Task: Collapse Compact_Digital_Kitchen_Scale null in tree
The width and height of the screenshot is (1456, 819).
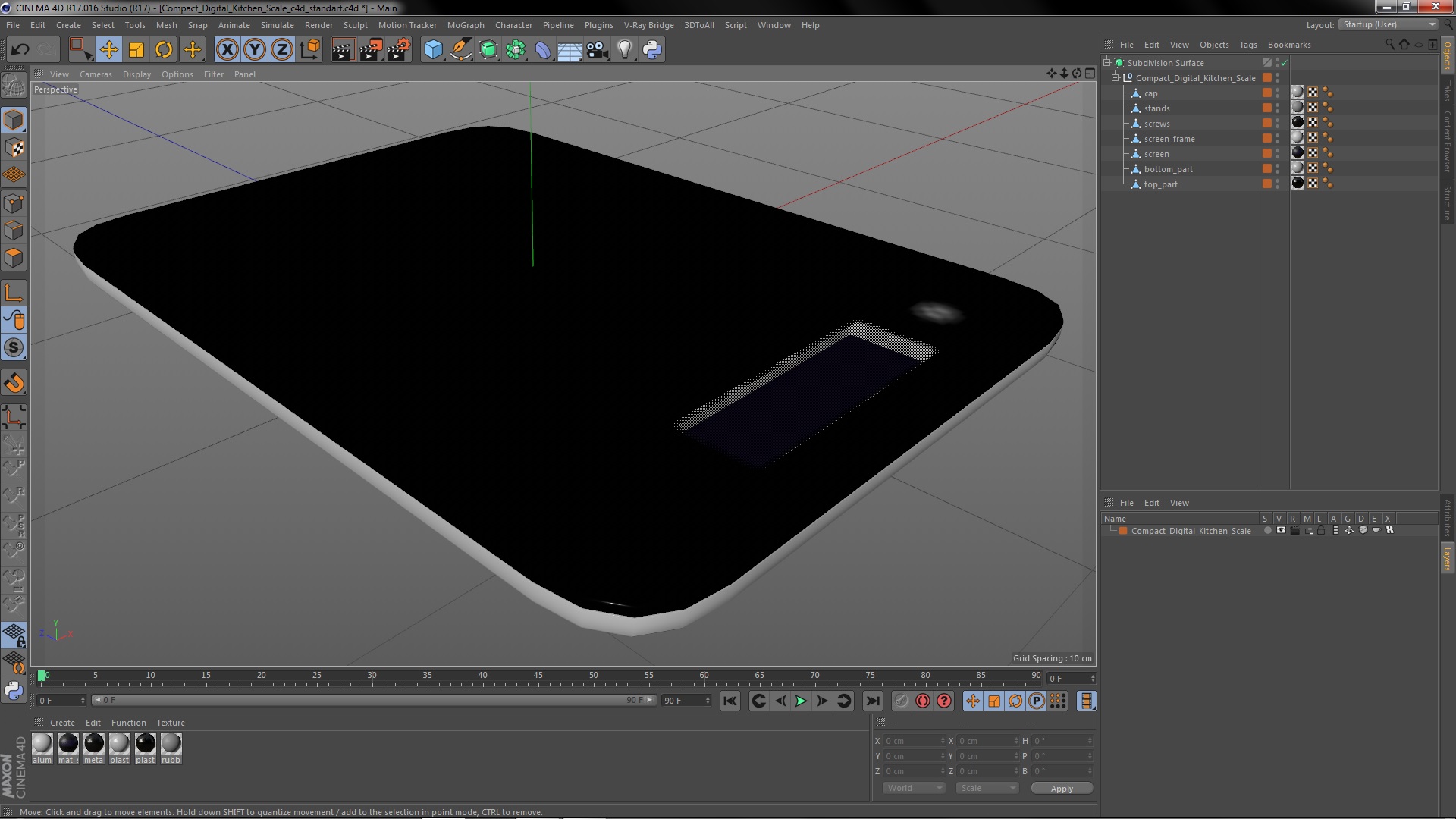Action: click(x=1116, y=78)
